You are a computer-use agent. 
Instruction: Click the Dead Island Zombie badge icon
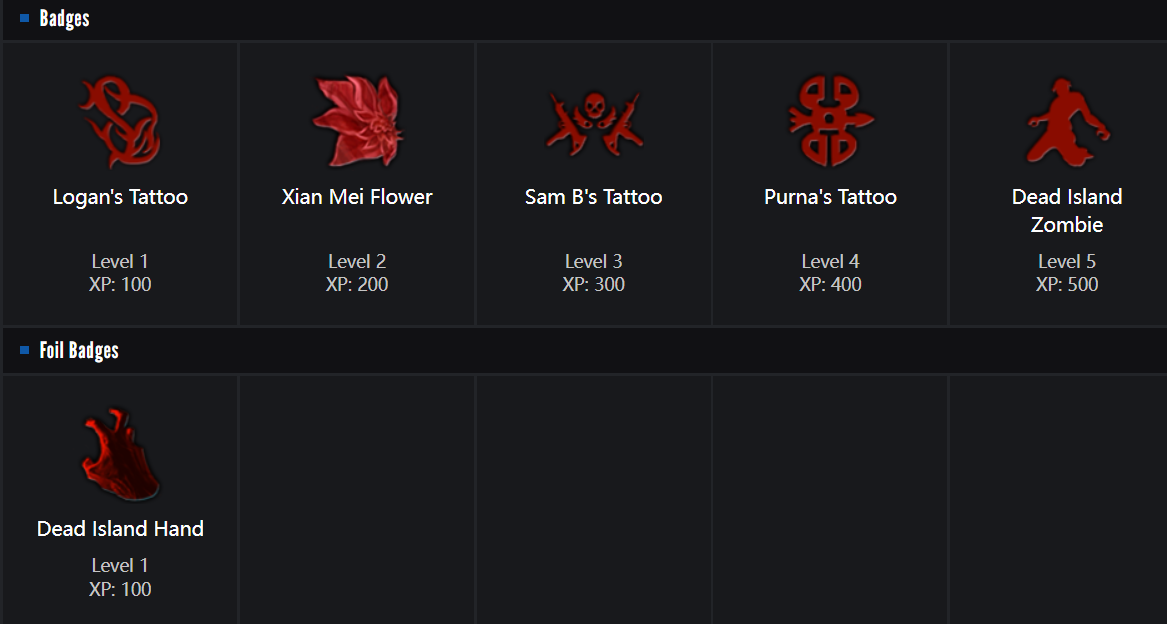(1067, 123)
